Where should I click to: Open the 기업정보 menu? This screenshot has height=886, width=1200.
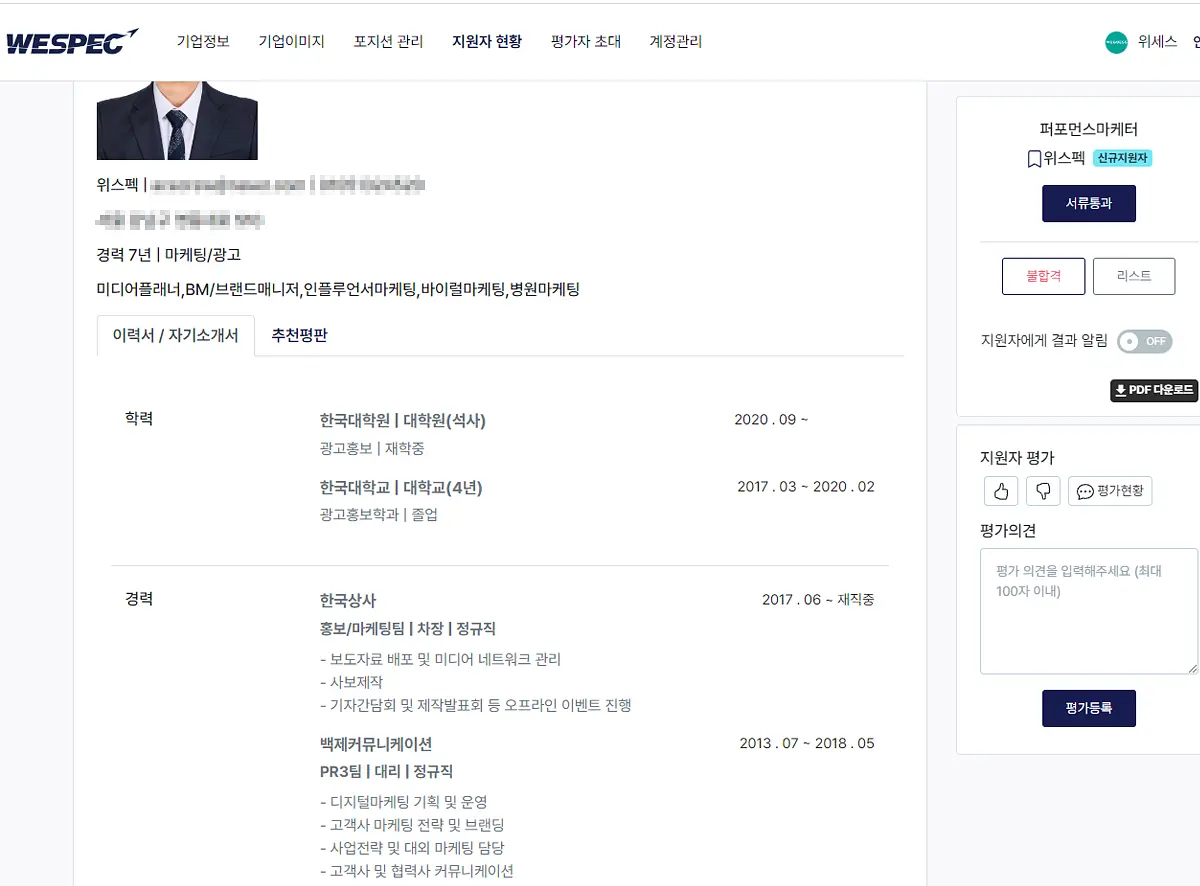click(x=203, y=42)
